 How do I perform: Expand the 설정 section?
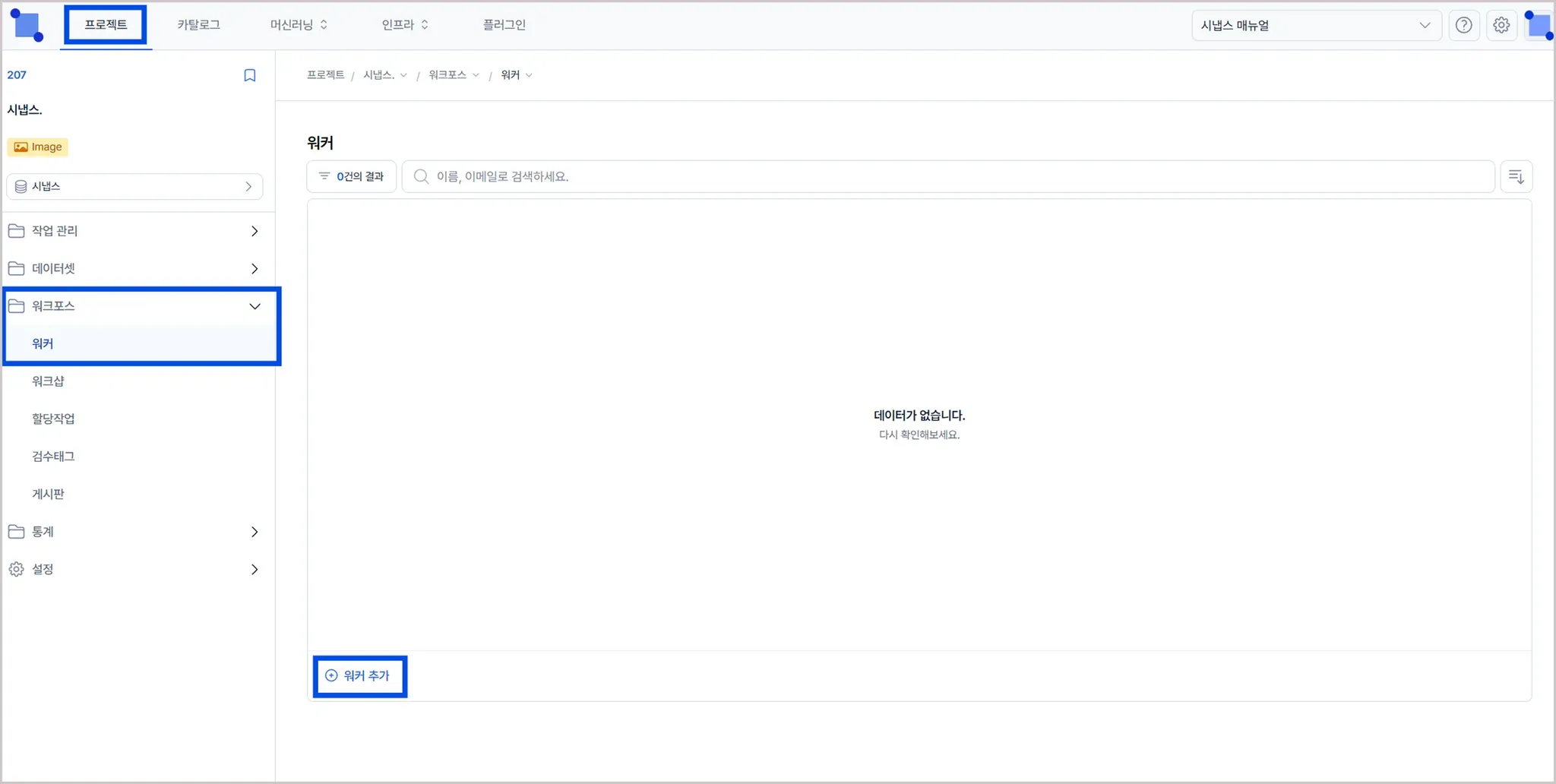[255, 570]
